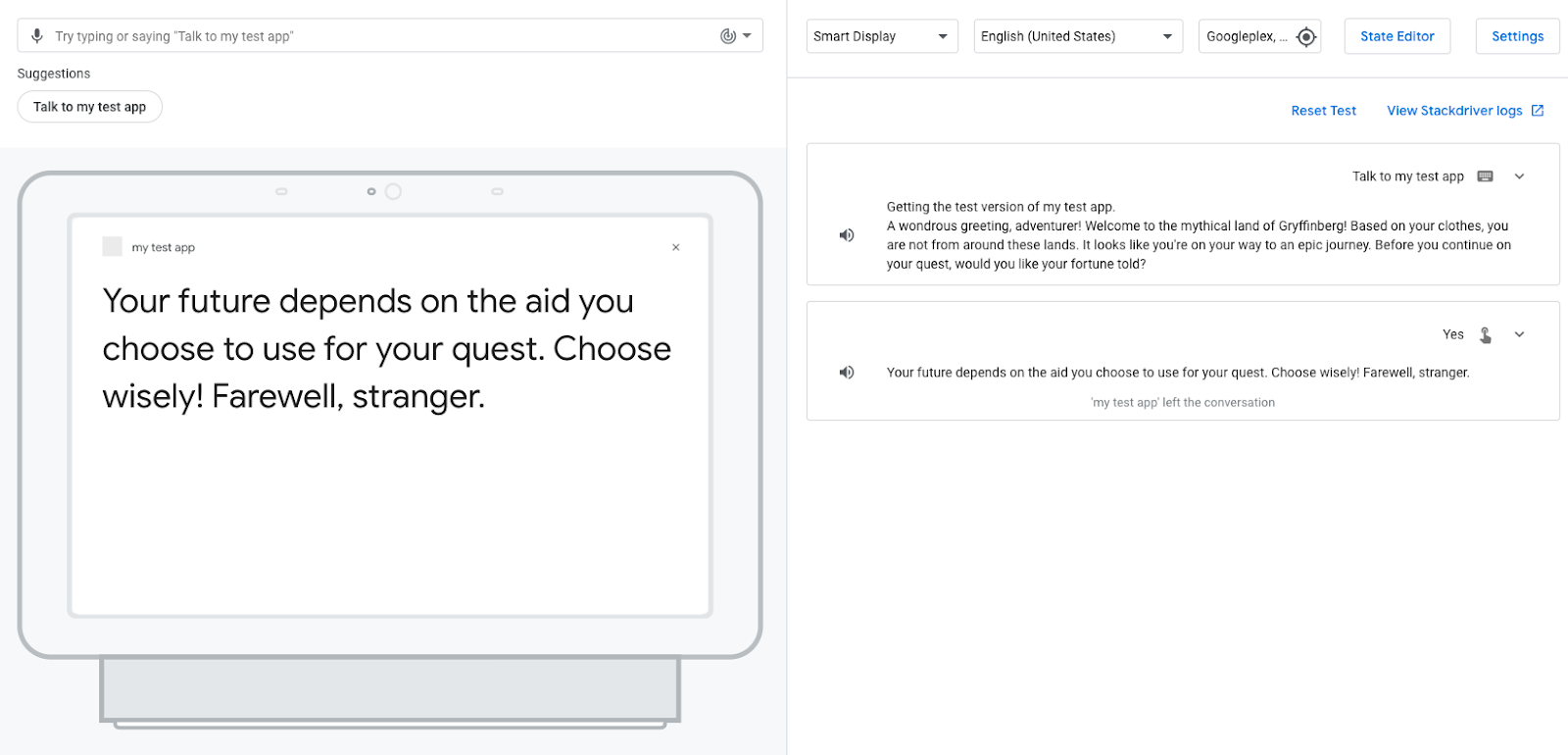Click the Reset Test link

pyautogui.click(x=1323, y=111)
